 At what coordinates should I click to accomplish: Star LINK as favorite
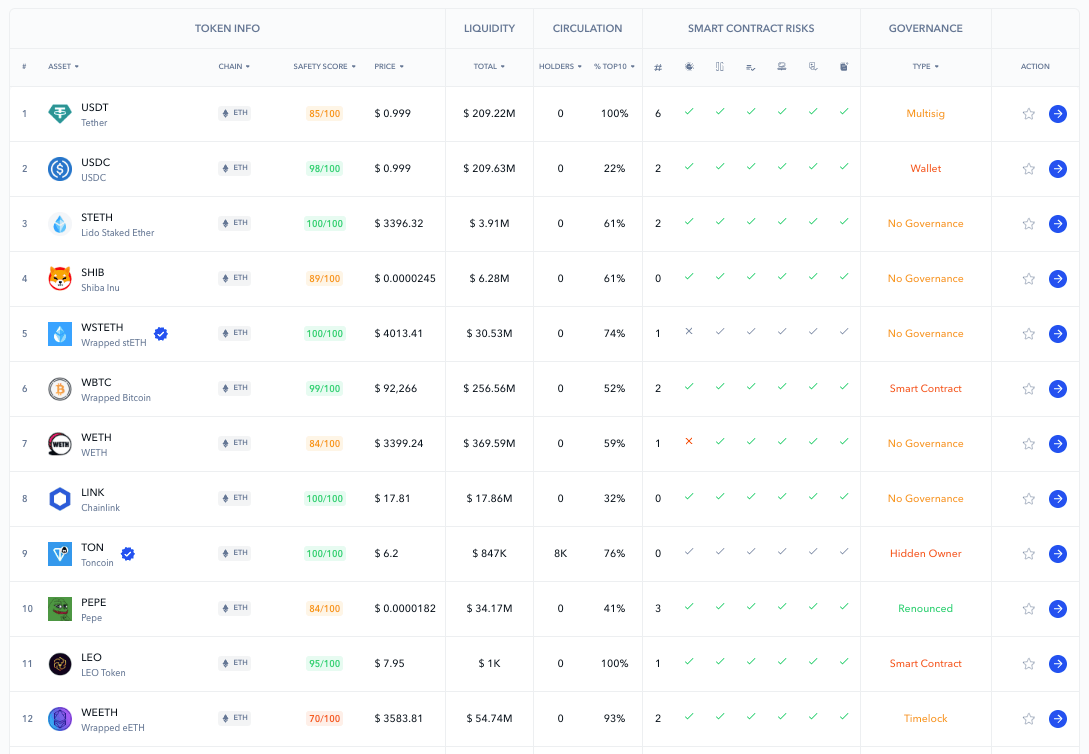click(1029, 499)
